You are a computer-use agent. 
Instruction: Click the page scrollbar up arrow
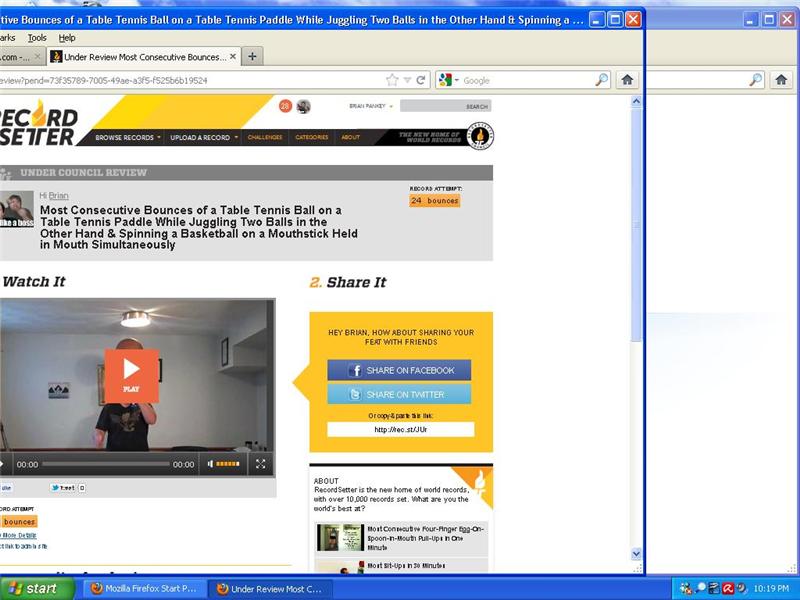(636, 102)
